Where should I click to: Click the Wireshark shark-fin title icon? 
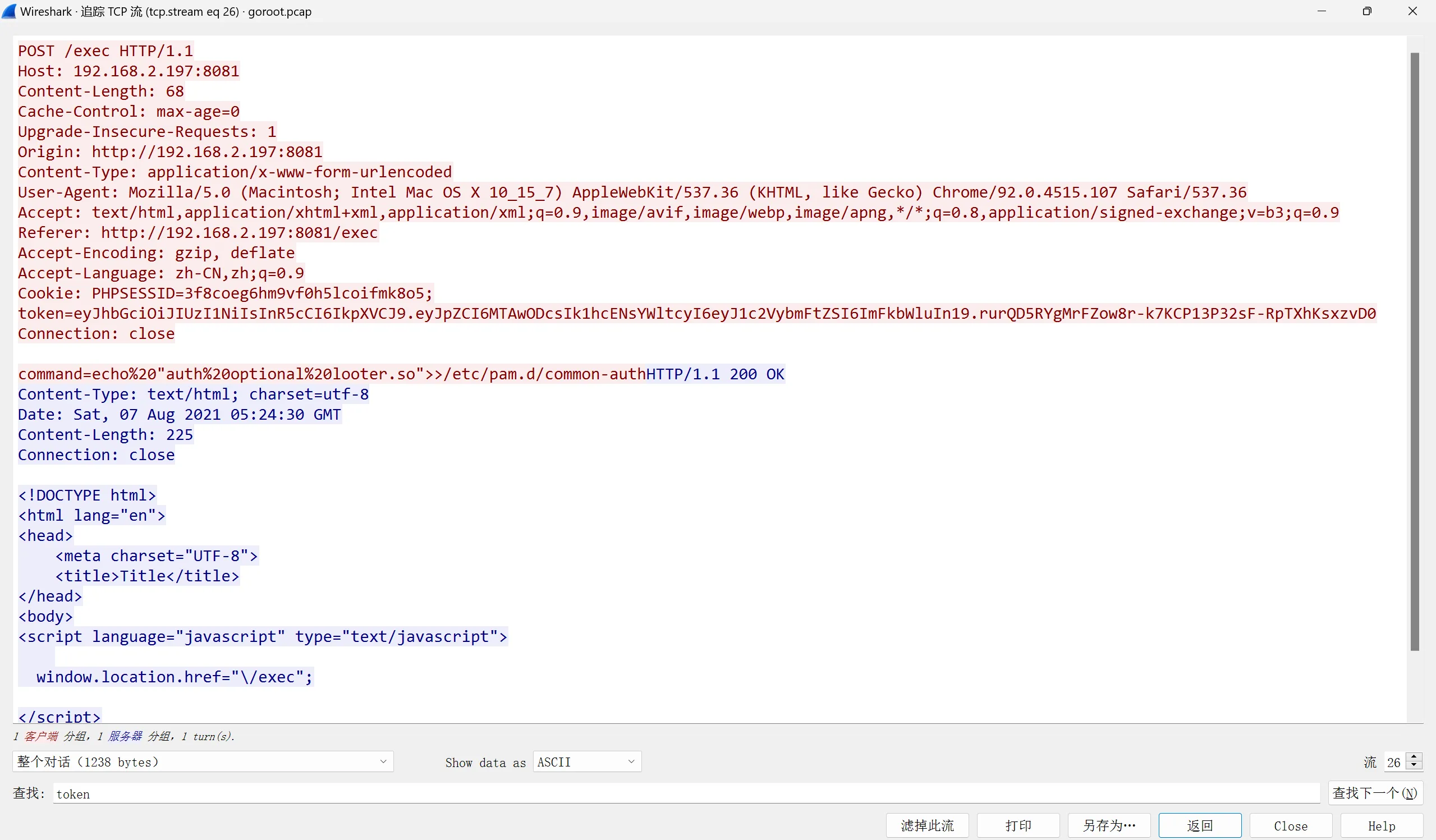pos(9,11)
